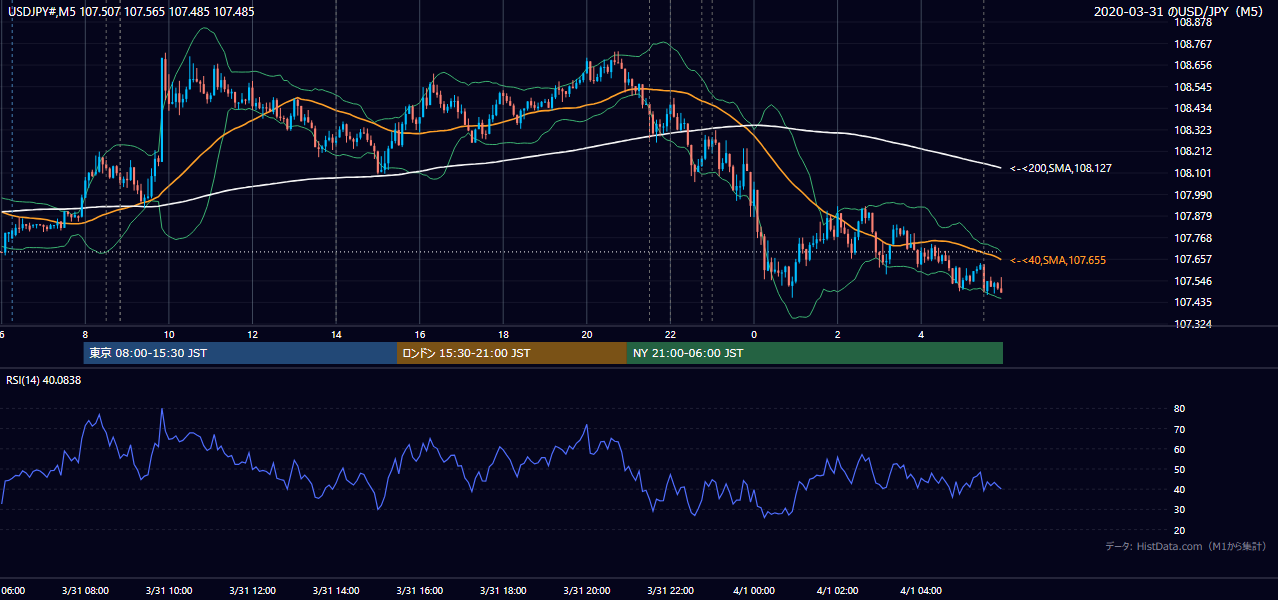The image size is (1278, 600).
Task: Click the hour label 20 below the chart
Action: [587, 335]
